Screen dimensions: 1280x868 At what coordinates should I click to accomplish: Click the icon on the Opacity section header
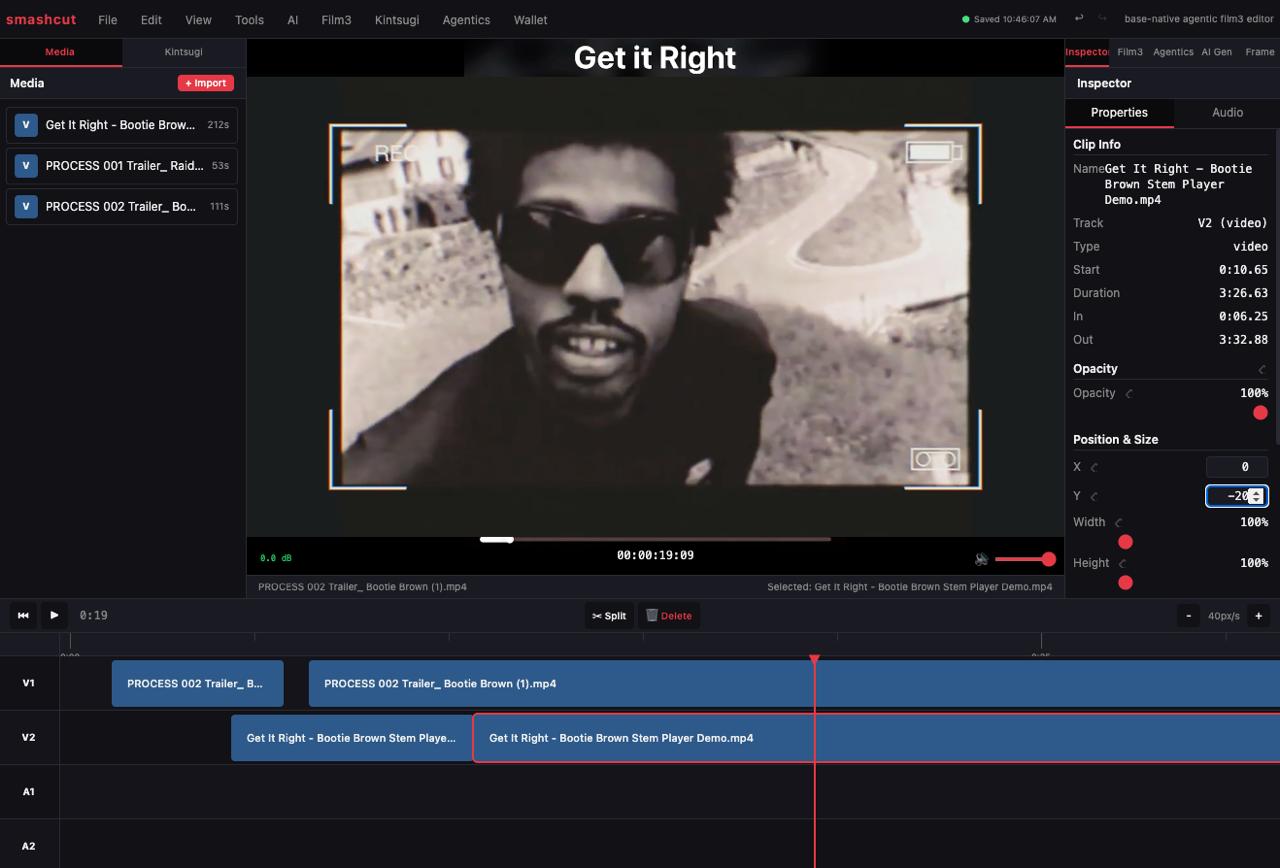[1262, 369]
